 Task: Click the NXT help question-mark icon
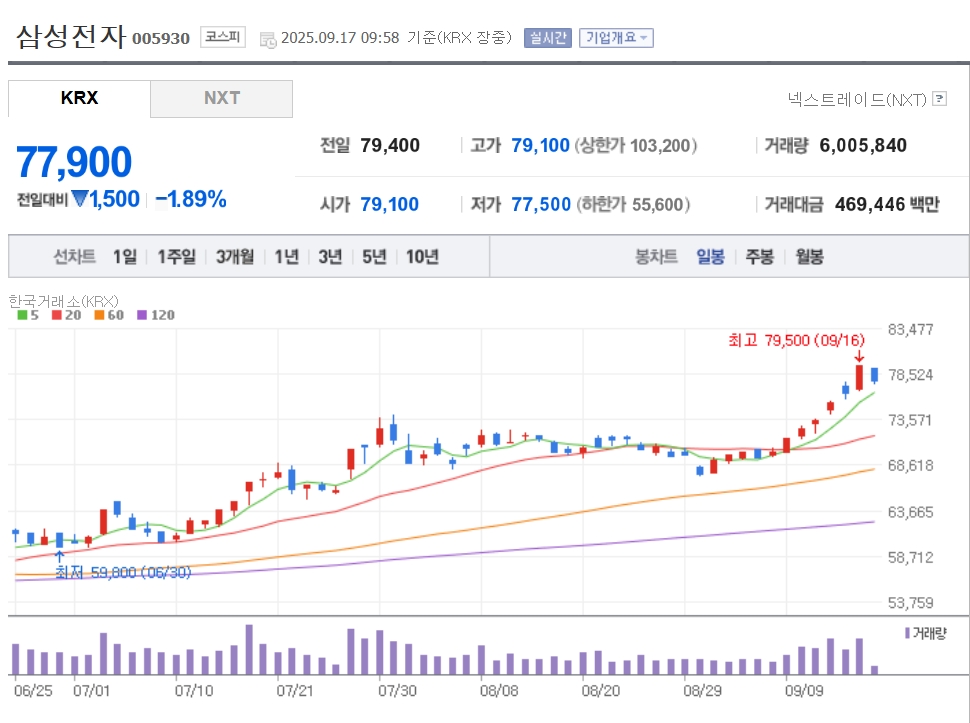(939, 98)
